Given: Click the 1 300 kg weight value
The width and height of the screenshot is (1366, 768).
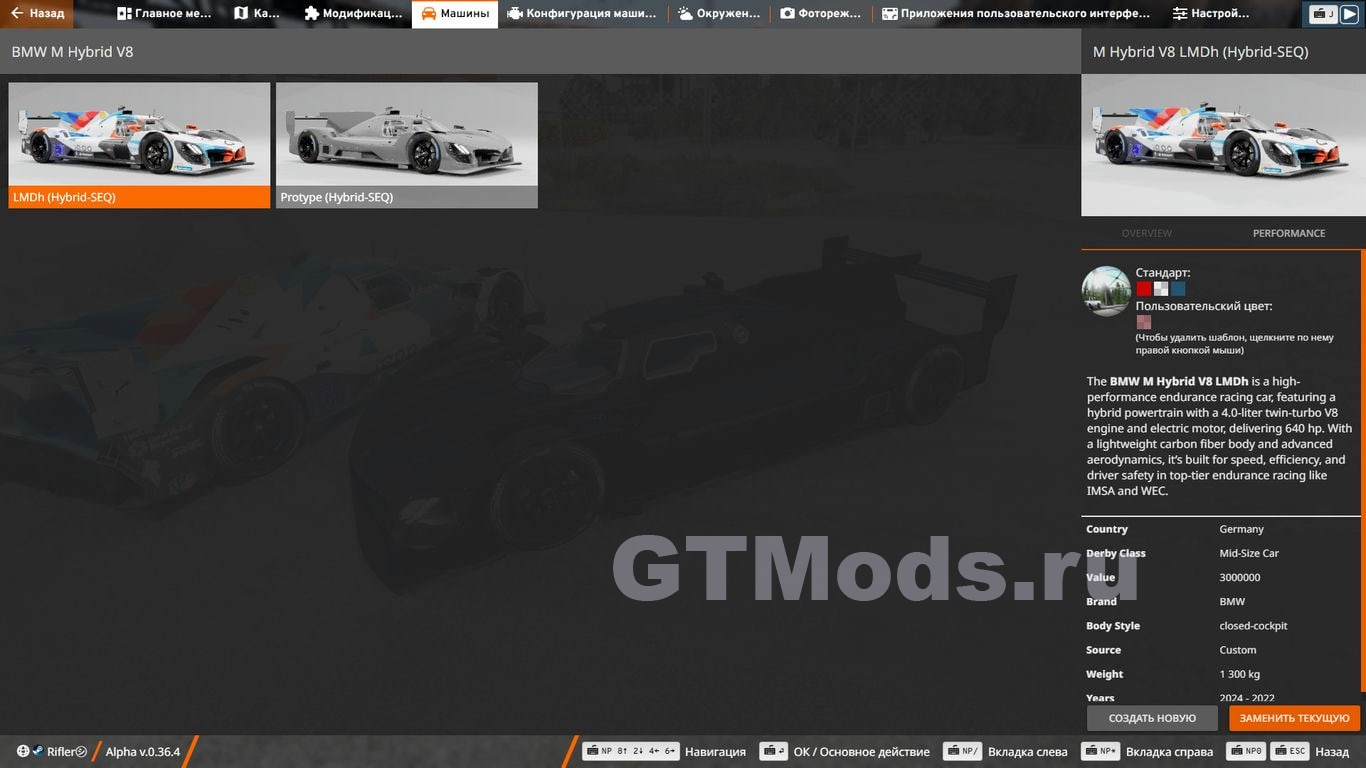Looking at the screenshot, I should (1239, 674).
